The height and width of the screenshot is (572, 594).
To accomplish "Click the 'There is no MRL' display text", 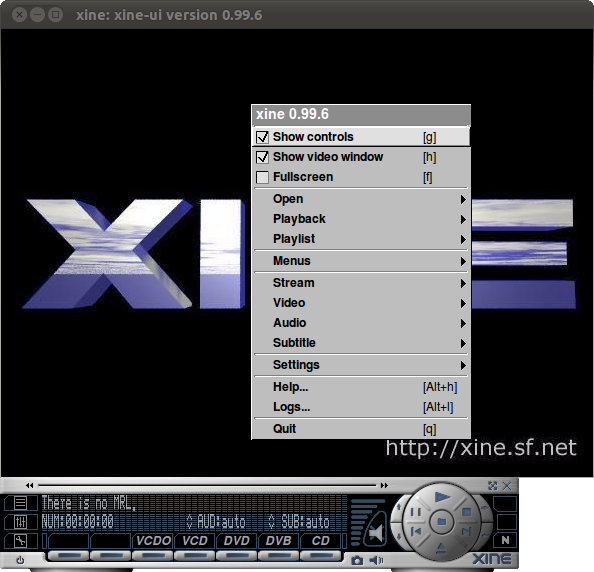I will [89, 503].
